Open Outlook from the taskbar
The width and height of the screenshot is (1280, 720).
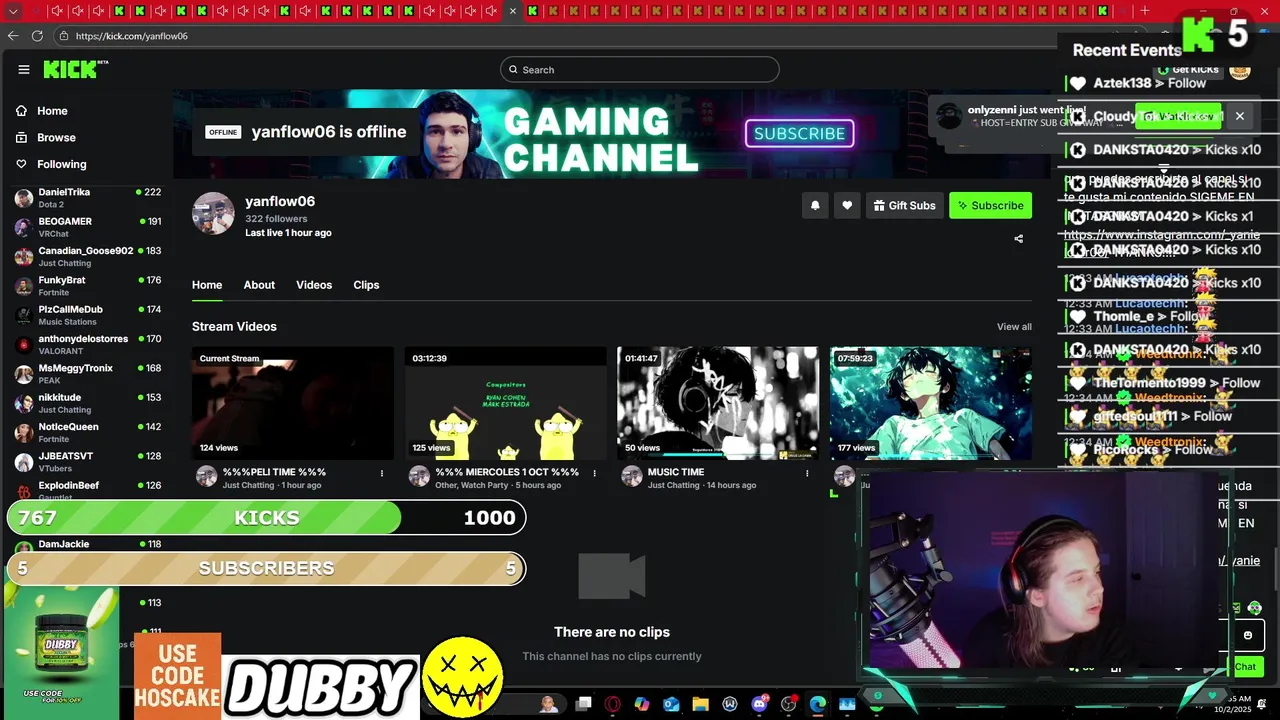pyautogui.click(x=671, y=704)
